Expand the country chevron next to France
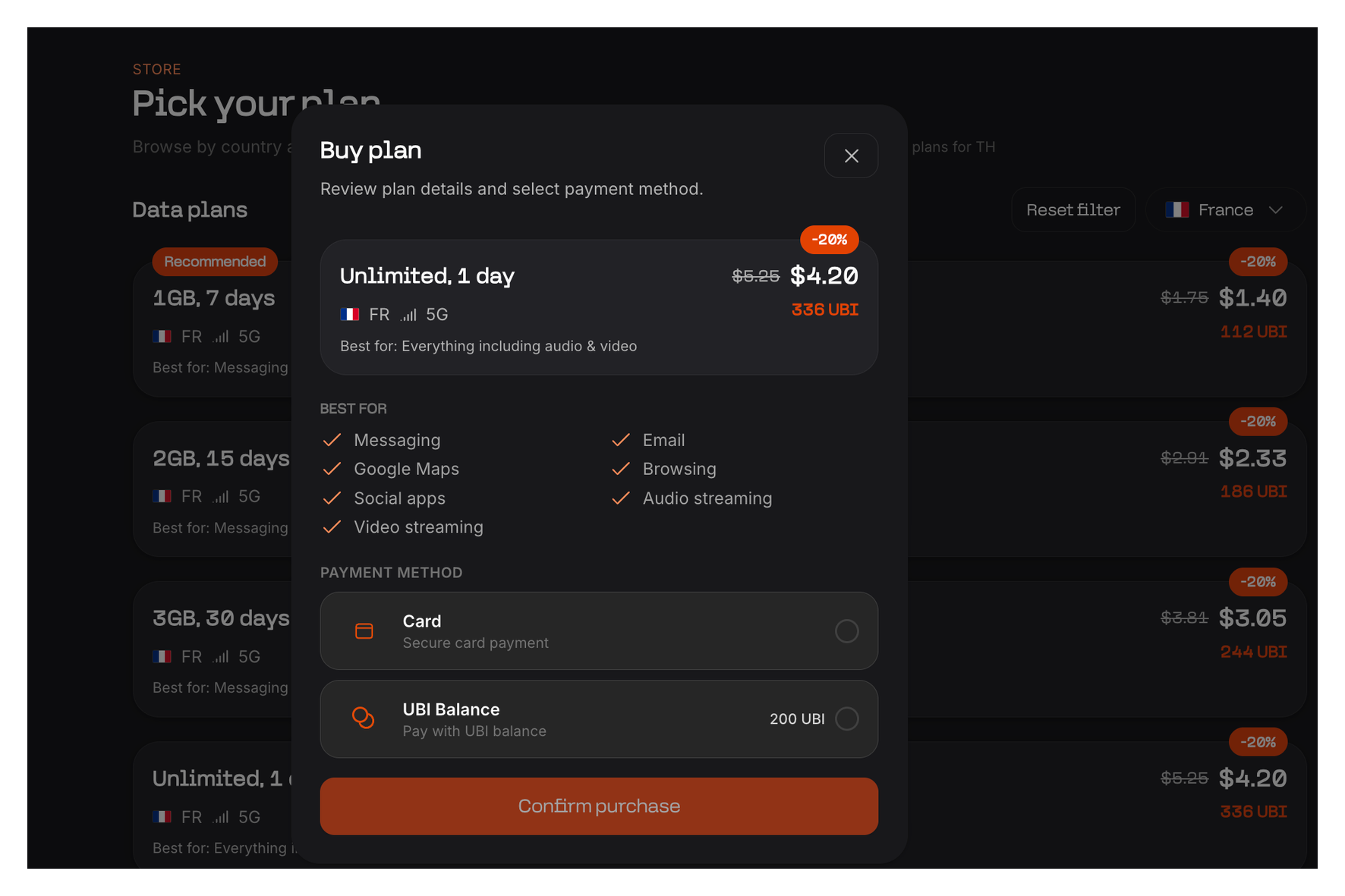Viewport: 1345px width, 896px height. tap(1276, 210)
